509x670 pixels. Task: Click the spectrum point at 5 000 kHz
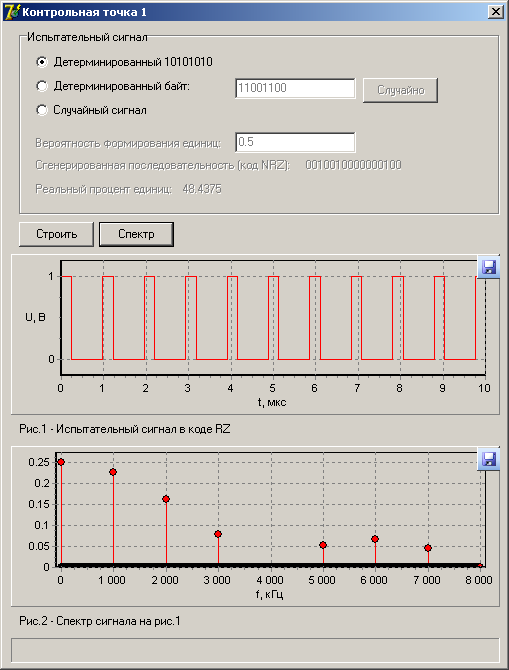[323, 545]
